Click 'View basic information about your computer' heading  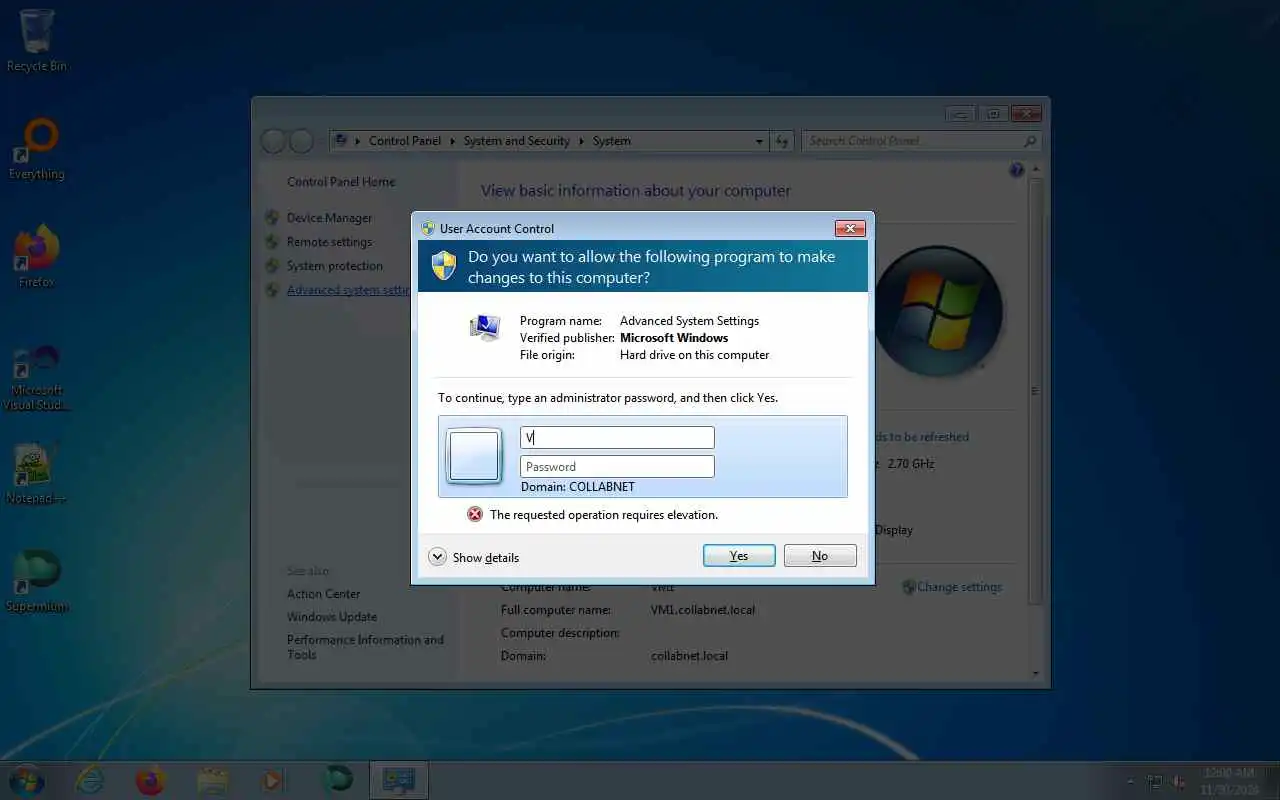click(x=636, y=191)
